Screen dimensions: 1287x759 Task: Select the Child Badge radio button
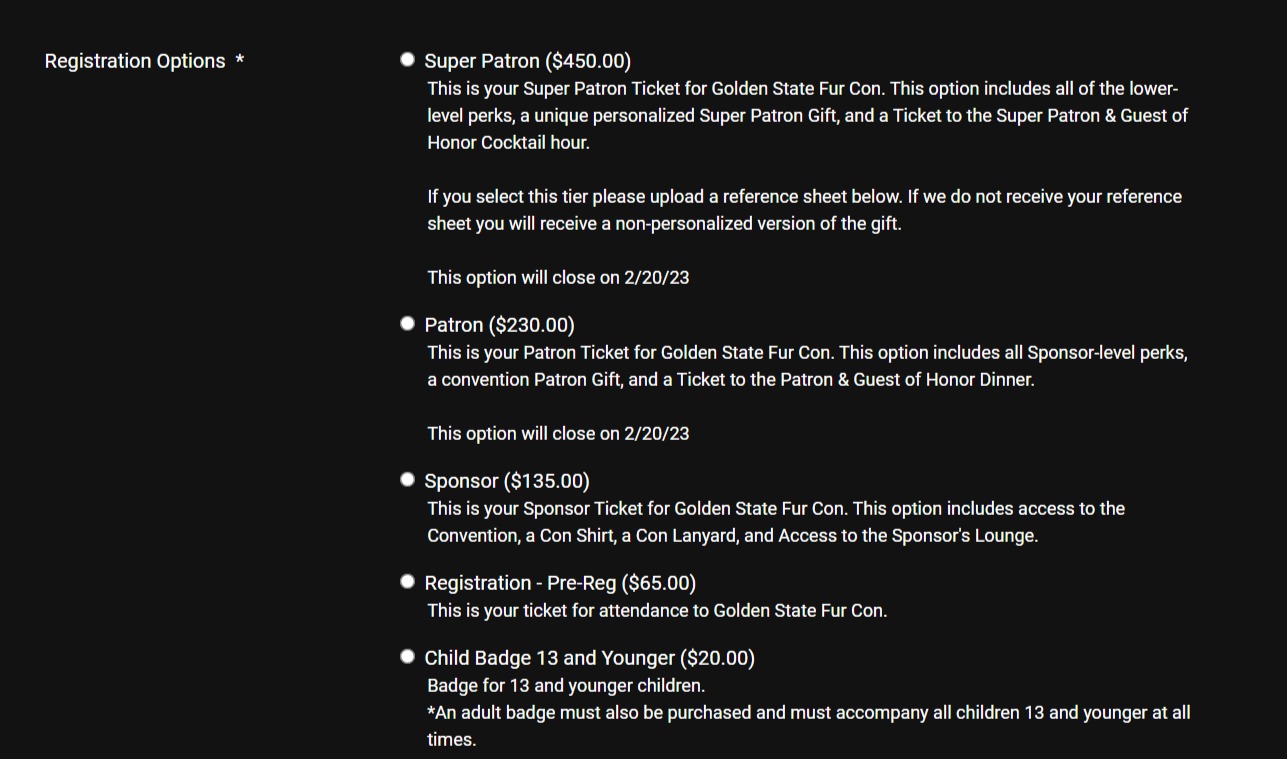(407, 657)
